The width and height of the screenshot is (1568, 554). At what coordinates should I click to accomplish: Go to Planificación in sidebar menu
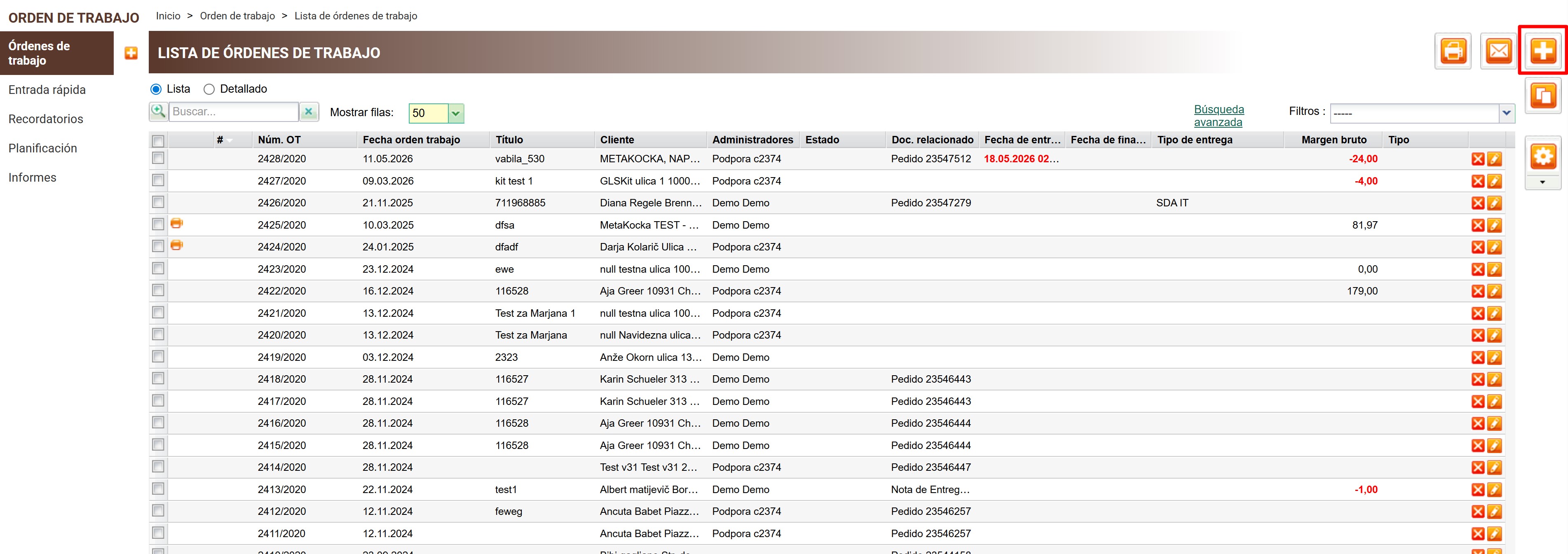[42, 148]
